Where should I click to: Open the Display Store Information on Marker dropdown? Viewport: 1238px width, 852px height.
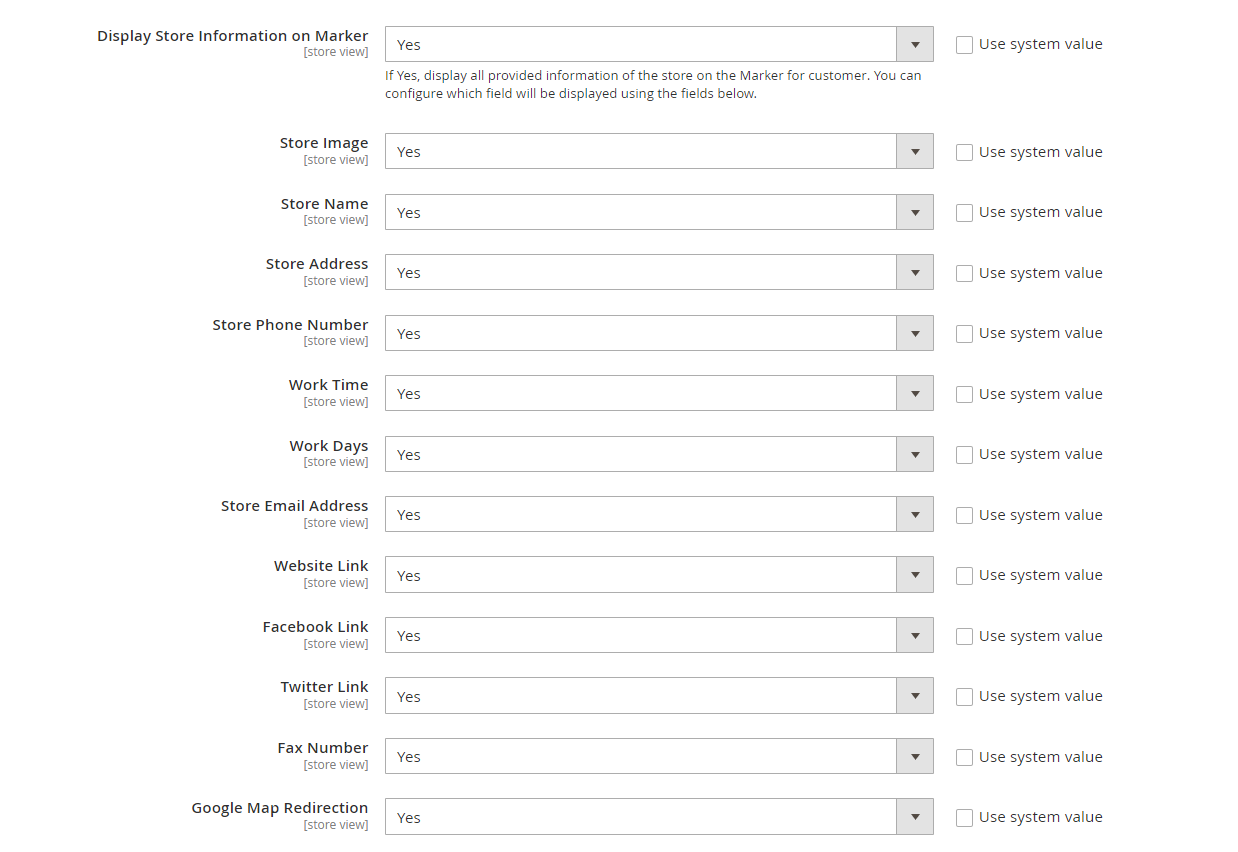pyautogui.click(x=658, y=44)
